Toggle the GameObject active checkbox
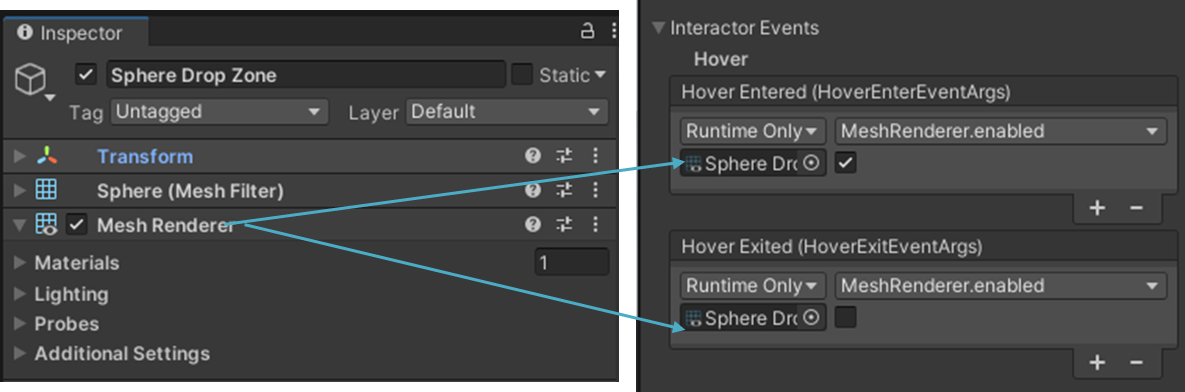 click(x=86, y=75)
